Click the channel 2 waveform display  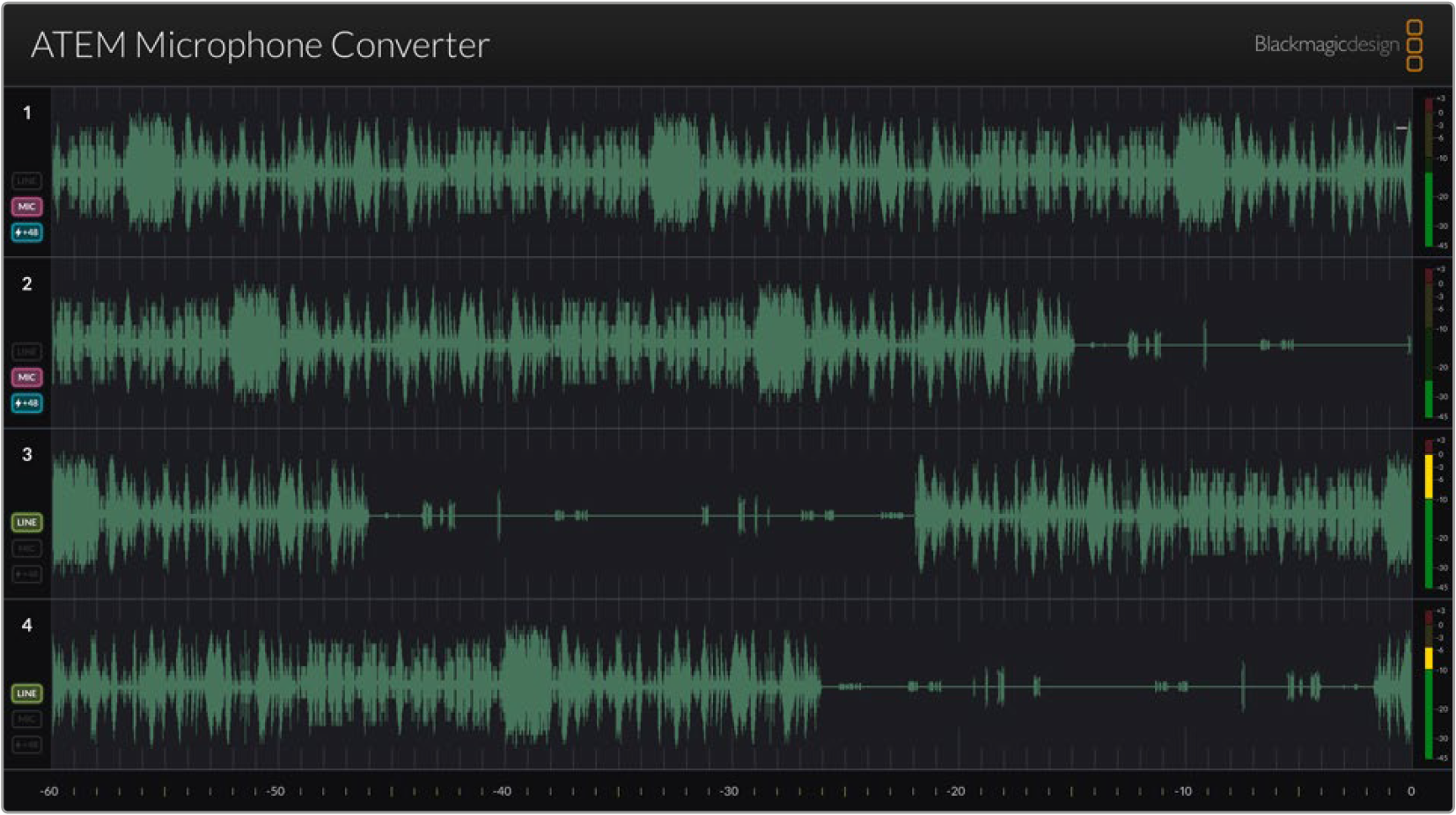coord(732,342)
